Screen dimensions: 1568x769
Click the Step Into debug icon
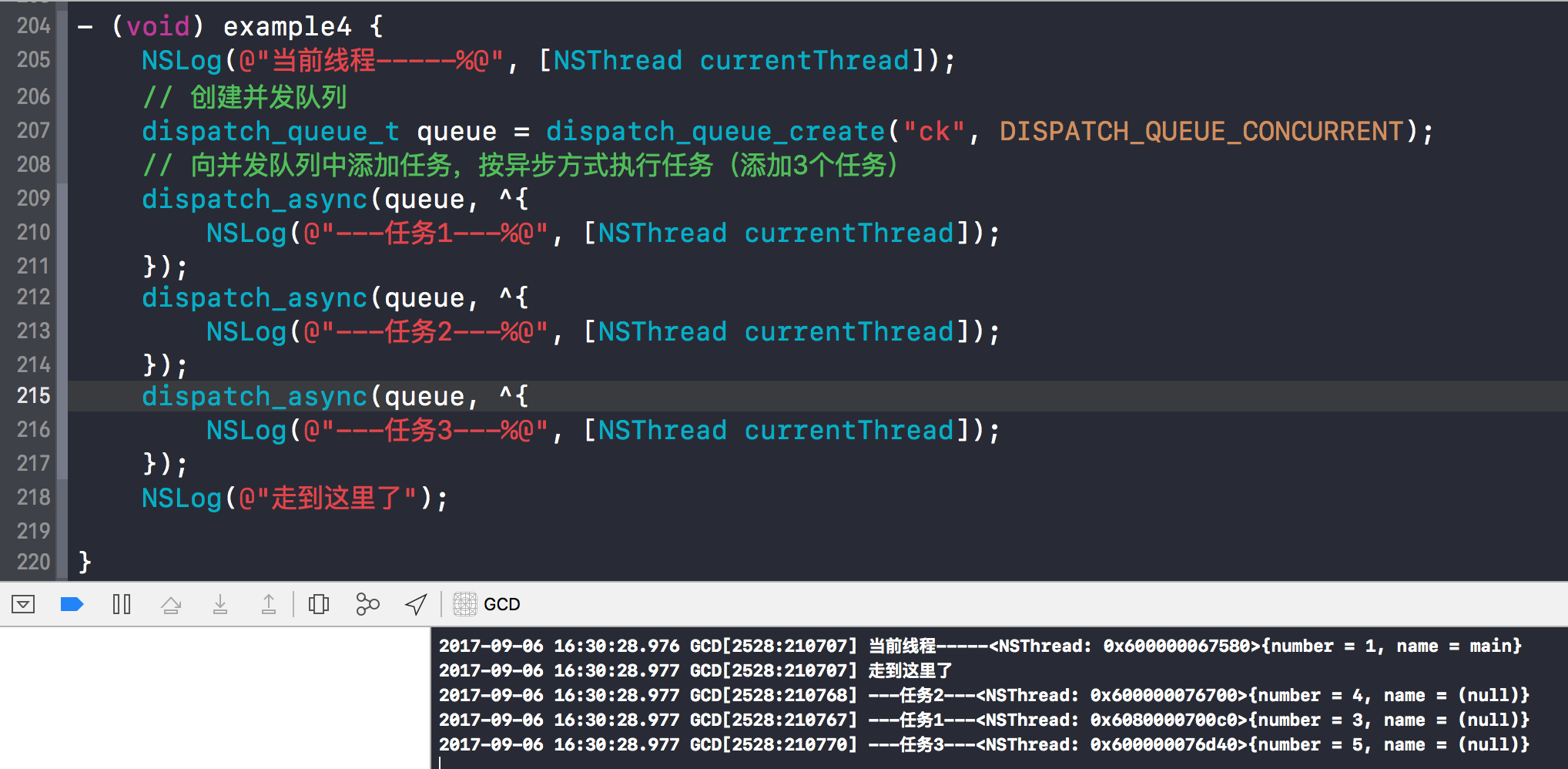pyautogui.click(x=220, y=604)
